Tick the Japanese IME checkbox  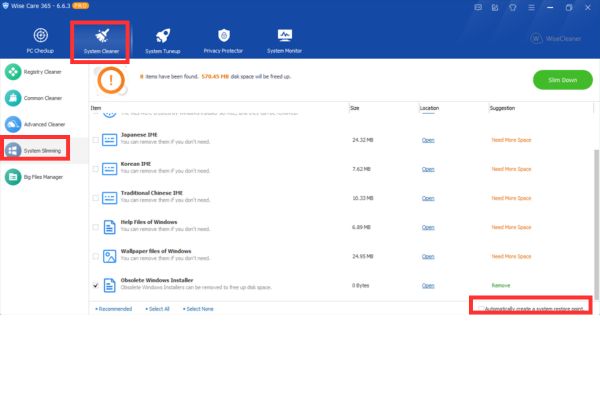tap(96, 140)
